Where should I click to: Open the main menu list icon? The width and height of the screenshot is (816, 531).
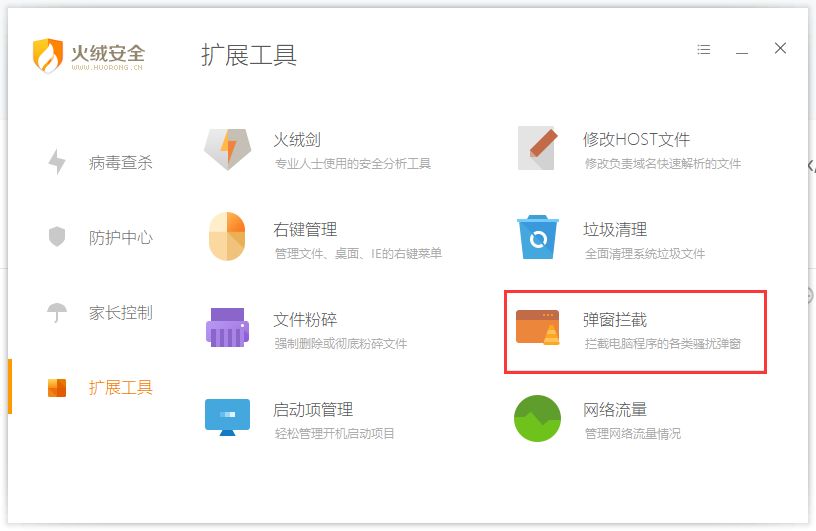pos(704,49)
